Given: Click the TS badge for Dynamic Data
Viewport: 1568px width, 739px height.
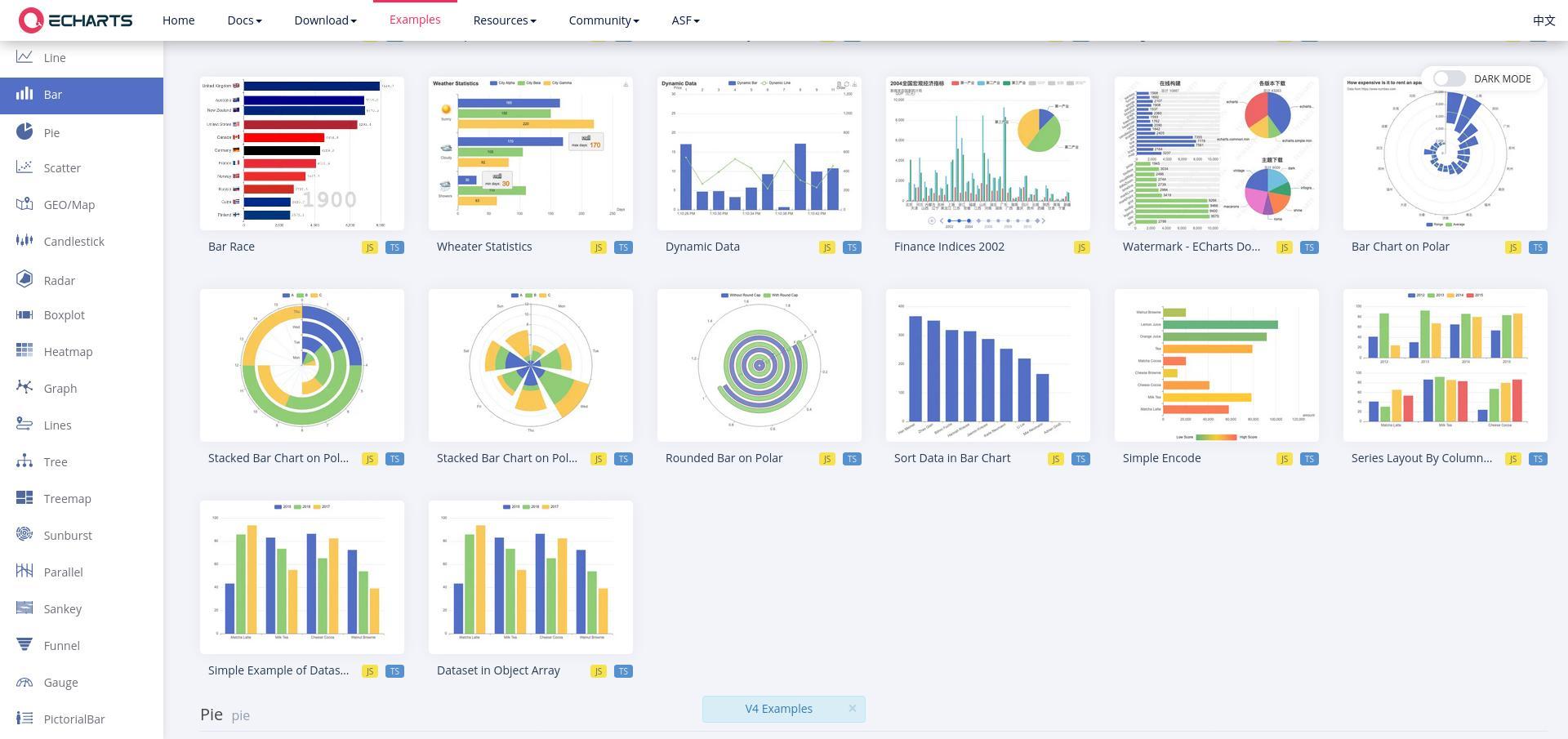Looking at the screenshot, I should [852, 247].
